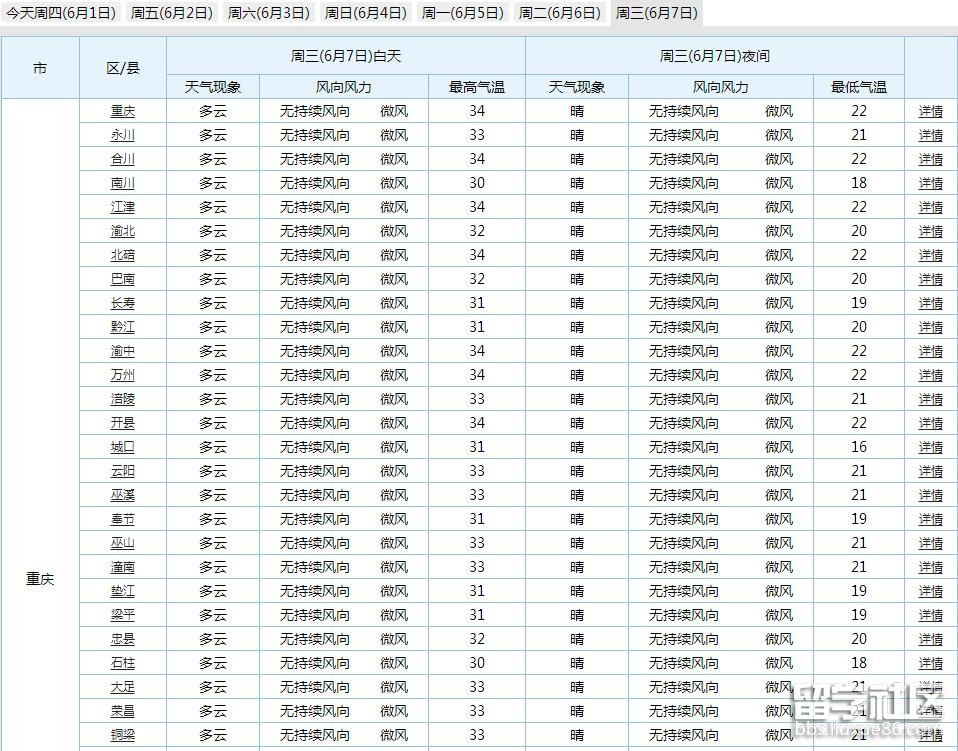Open the 铜梁 district weather link

123,735
